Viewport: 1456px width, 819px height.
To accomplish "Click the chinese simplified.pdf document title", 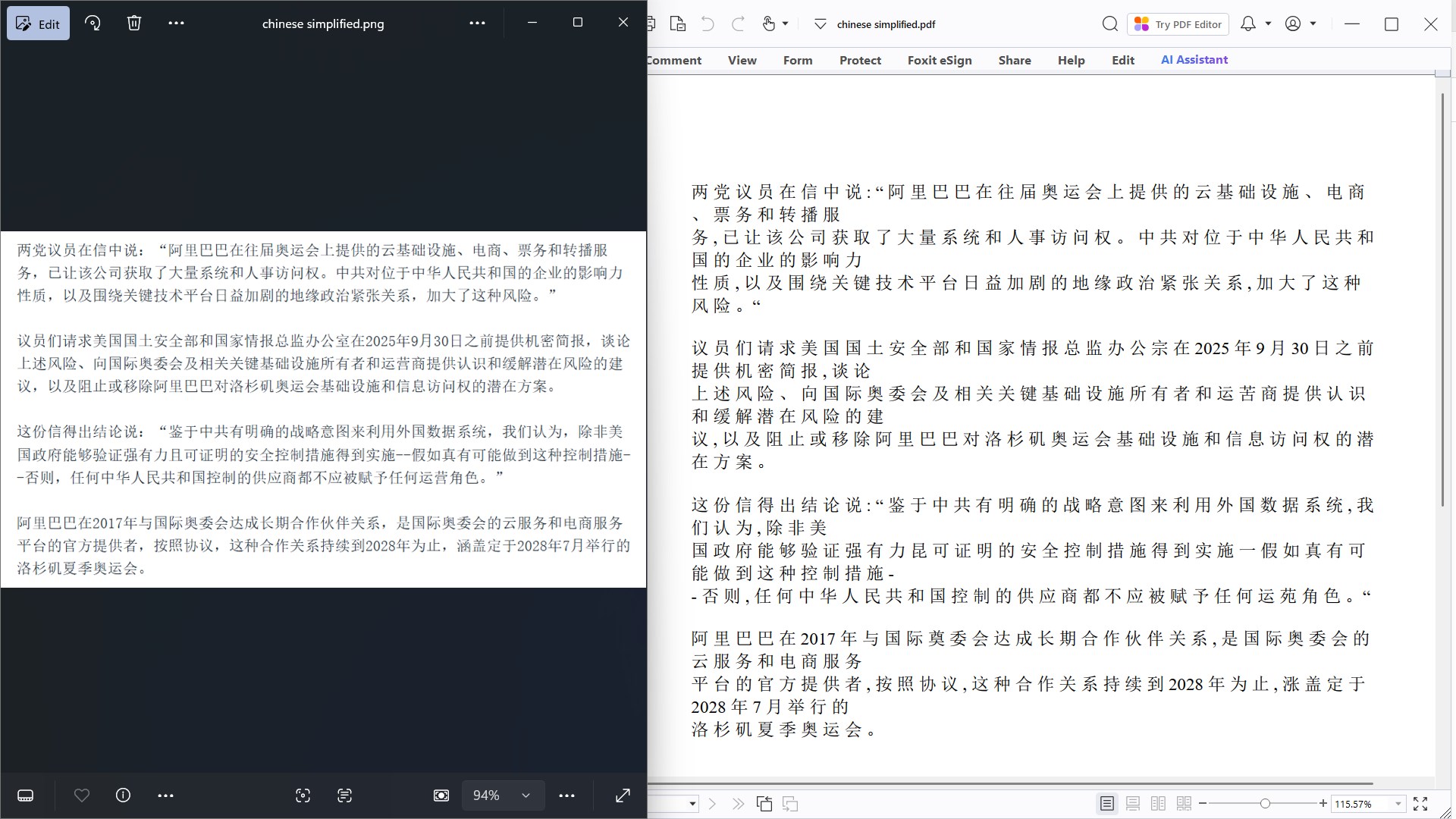I will coord(886,24).
